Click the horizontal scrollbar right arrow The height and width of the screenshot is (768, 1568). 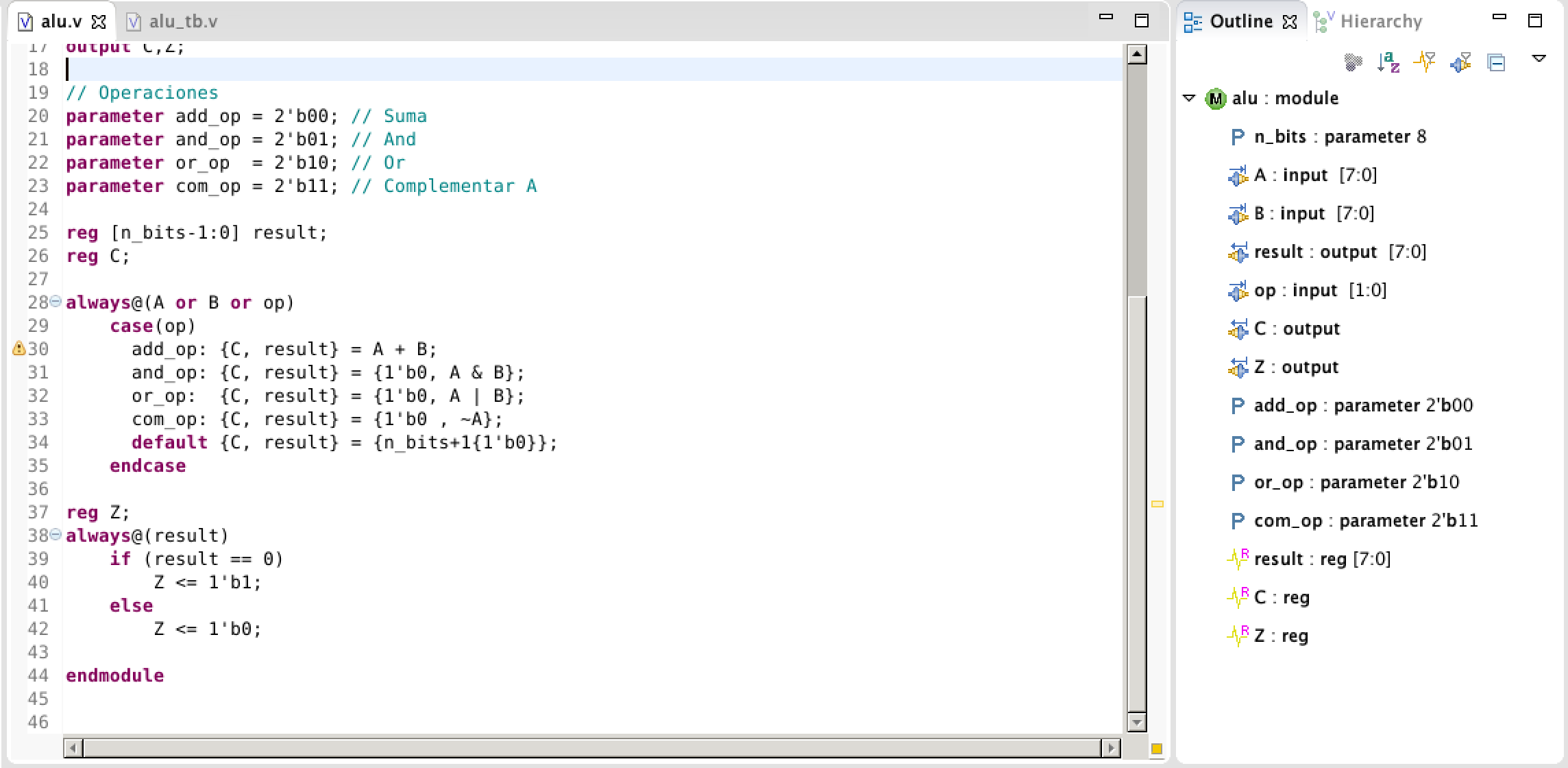pyautogui.click(x=1112, y=747)
